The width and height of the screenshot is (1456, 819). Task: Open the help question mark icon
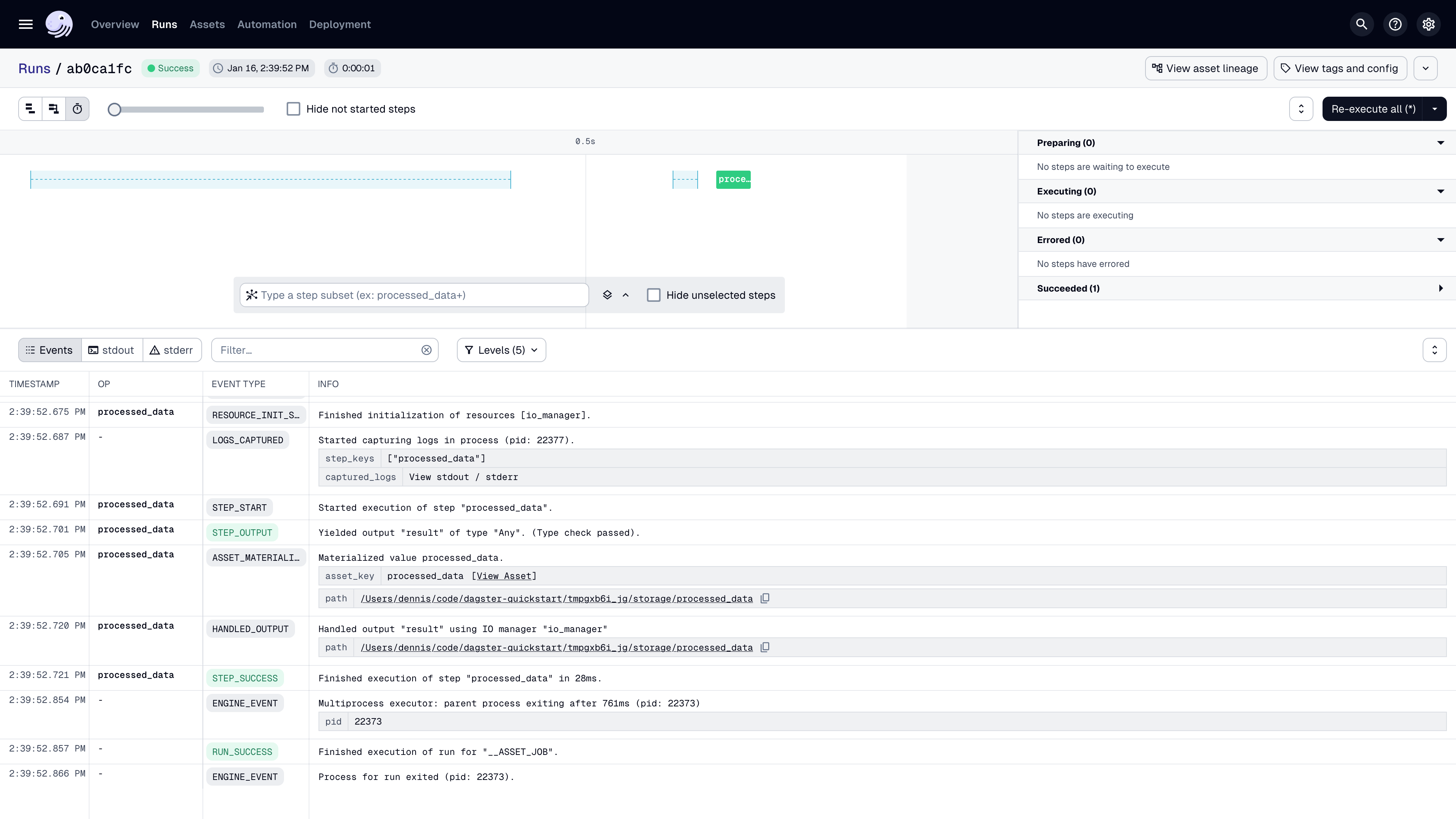point(1395,24)
